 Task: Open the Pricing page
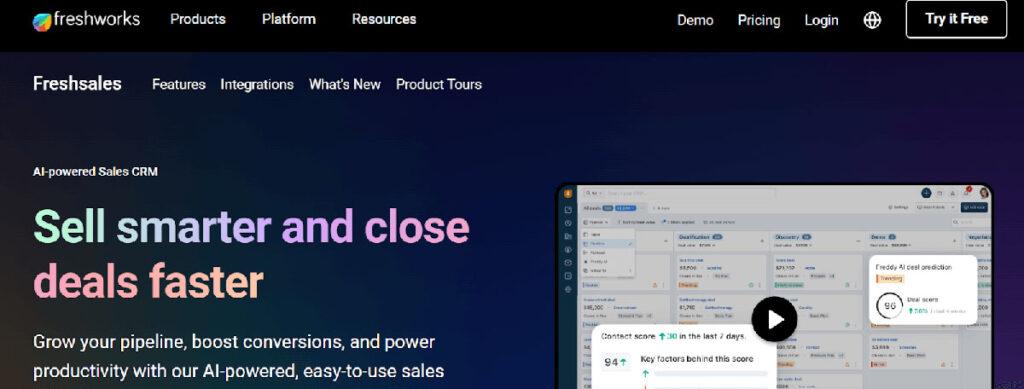(759, 20)
